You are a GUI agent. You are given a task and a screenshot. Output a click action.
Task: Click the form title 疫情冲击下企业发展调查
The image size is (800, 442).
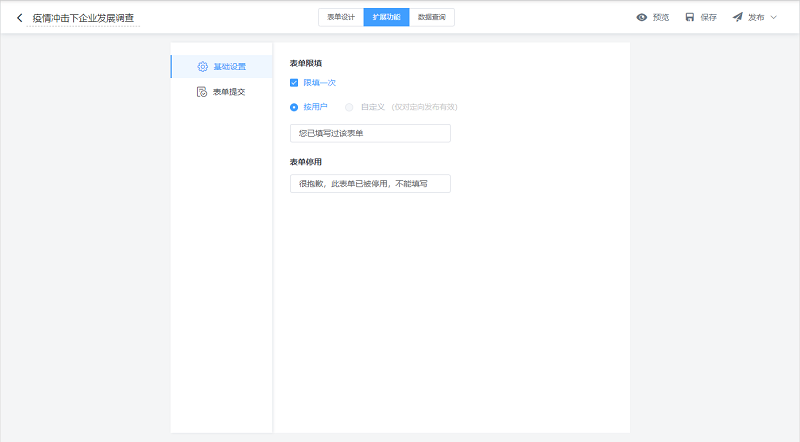84,18
